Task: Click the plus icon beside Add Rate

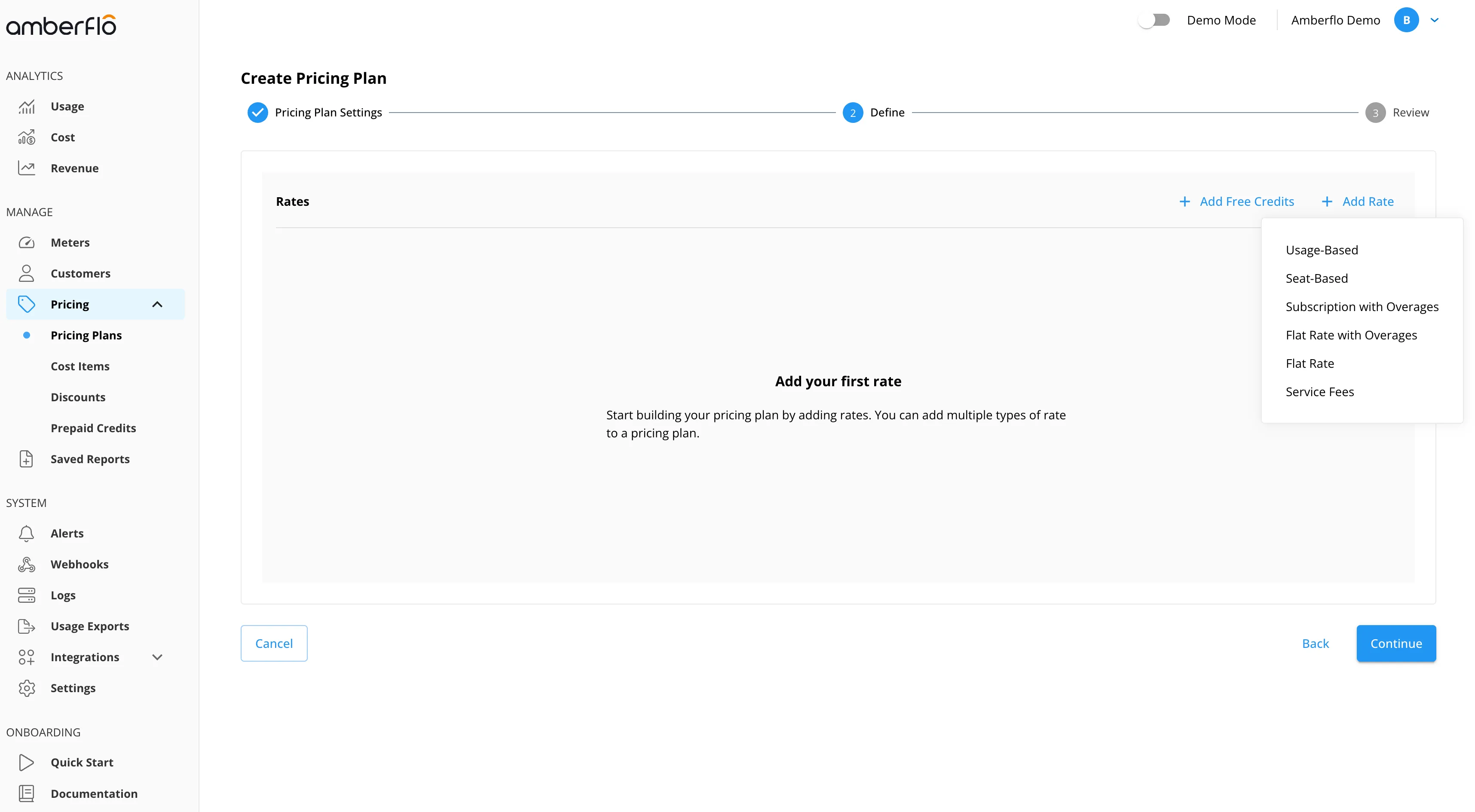Action: point(1327,201)
